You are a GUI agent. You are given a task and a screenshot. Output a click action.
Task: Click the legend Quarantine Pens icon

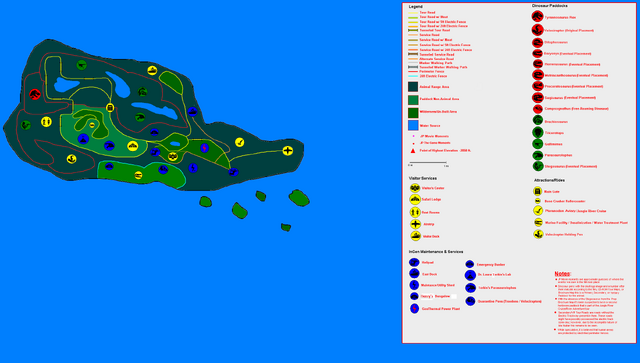click(471, 301)
